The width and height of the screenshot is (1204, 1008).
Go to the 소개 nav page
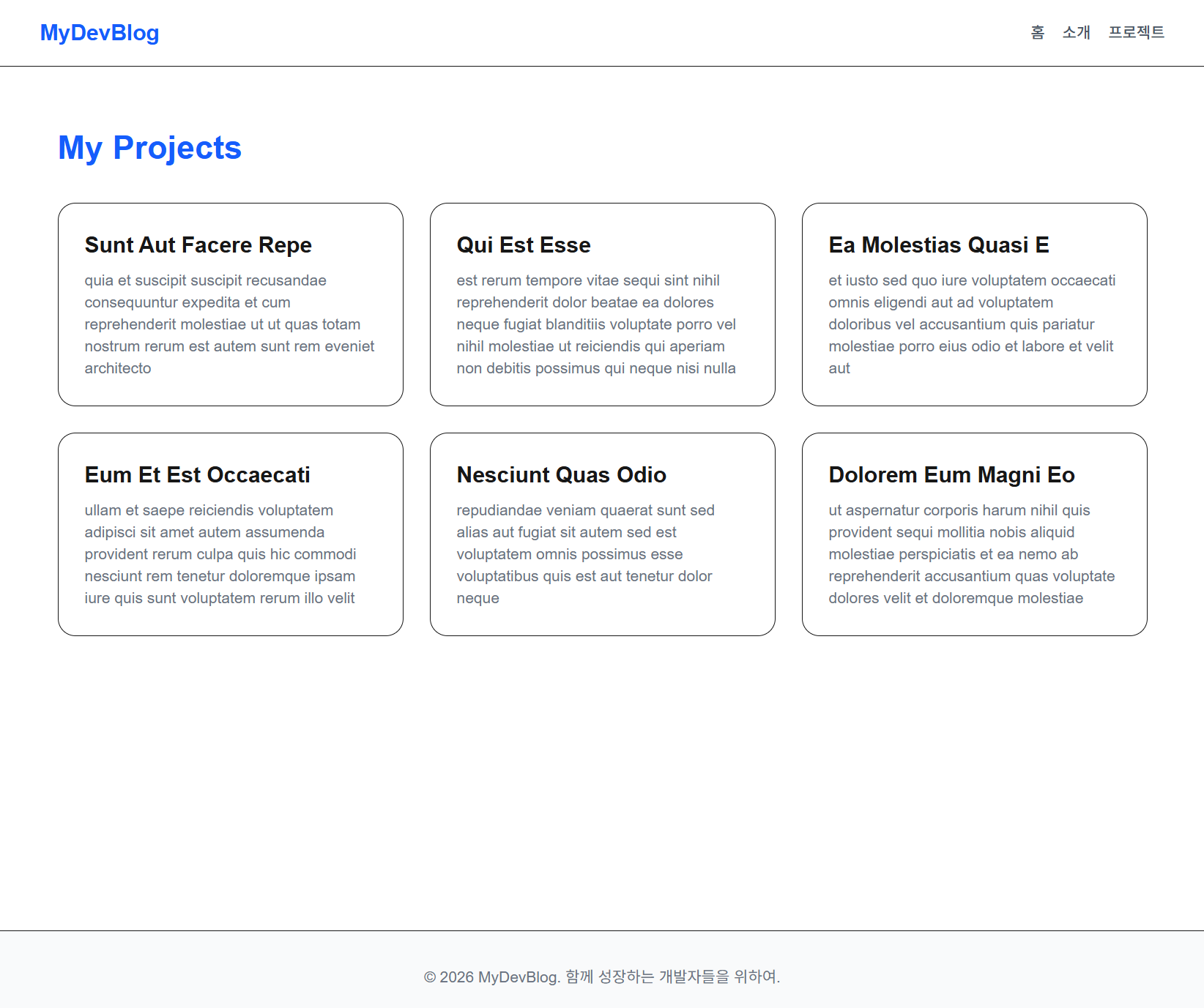click(1076, 32)
